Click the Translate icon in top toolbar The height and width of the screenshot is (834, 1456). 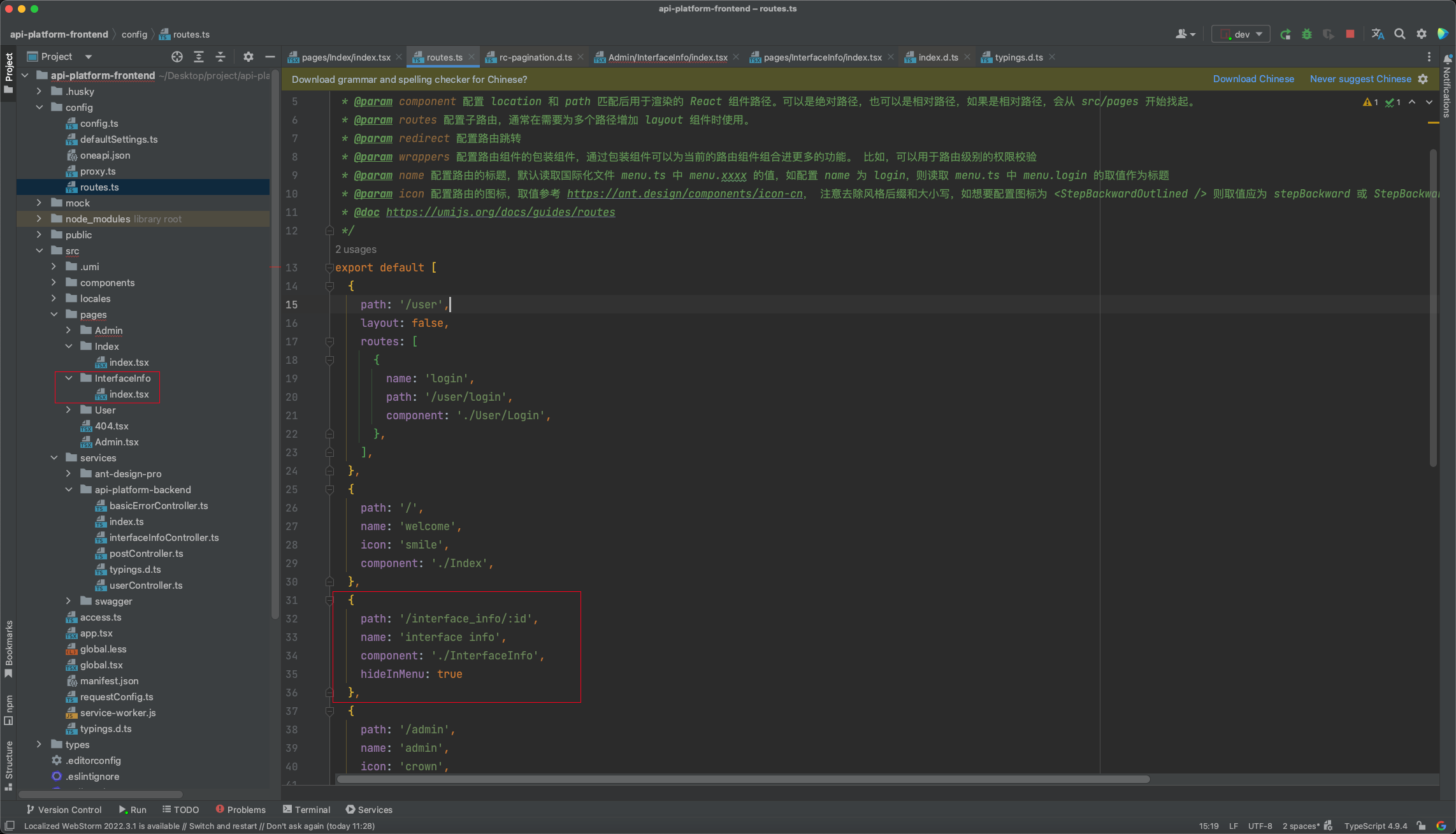tap(1378, 34)
